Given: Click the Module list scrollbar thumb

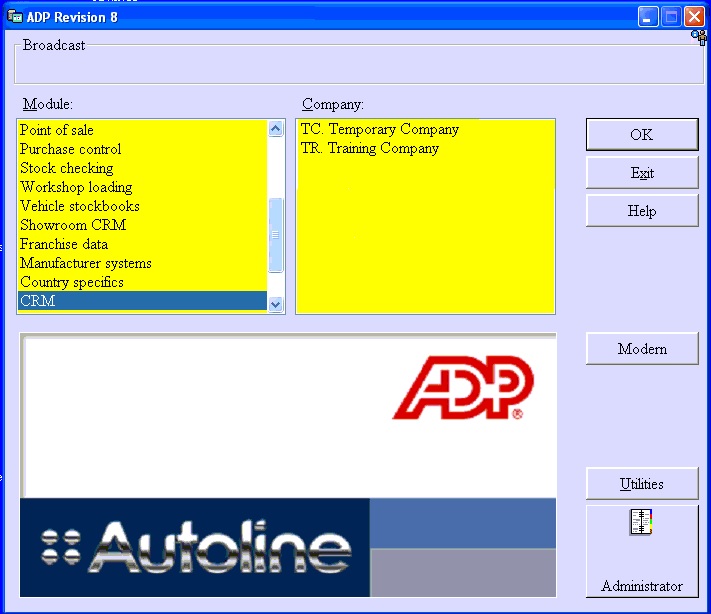Looking at the screenshot, I should [275, 235].
